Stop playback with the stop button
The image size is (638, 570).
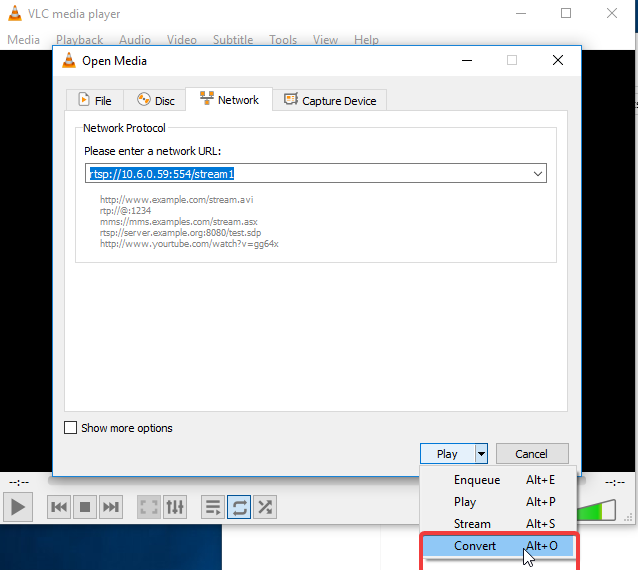click(85, 507)
